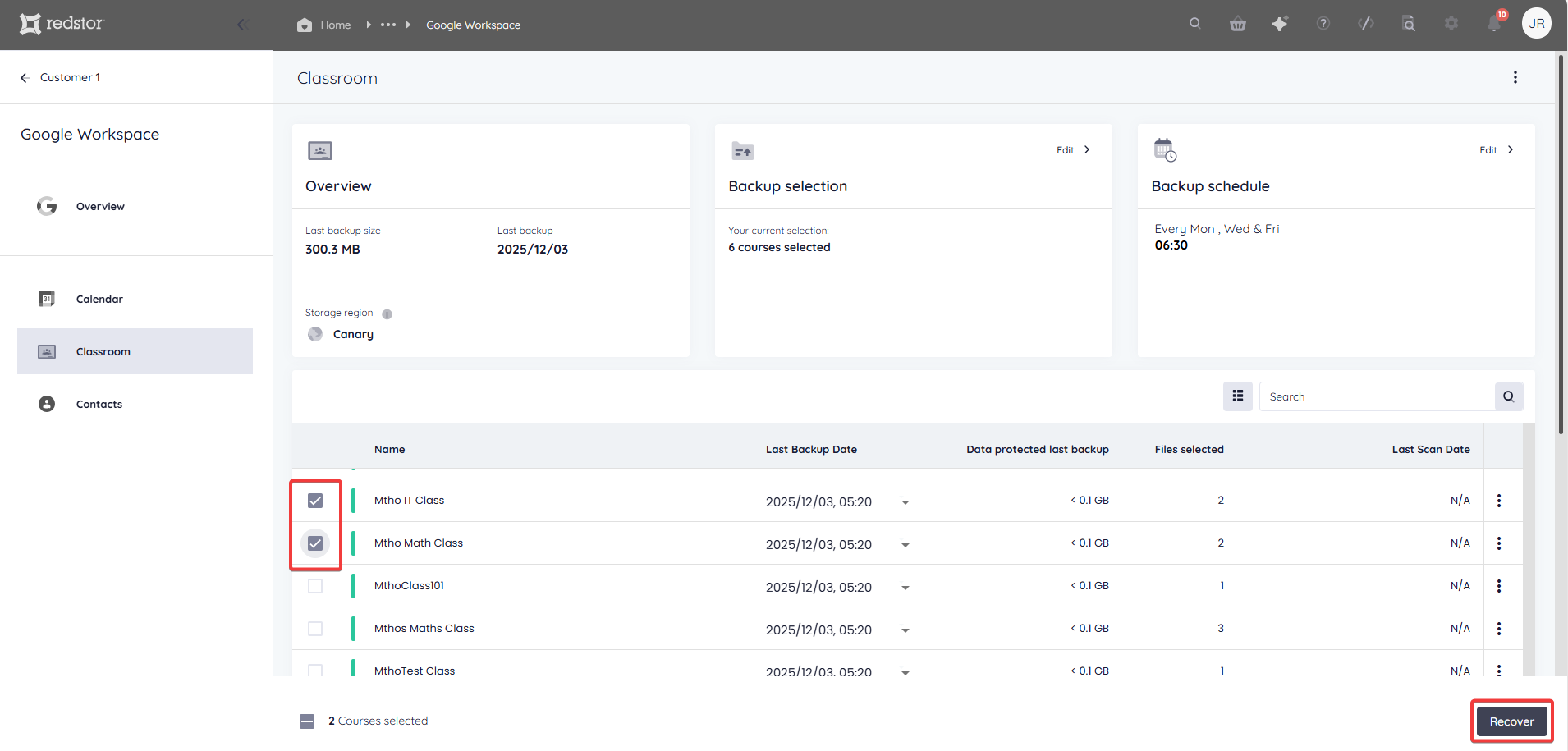The image size is (1568, 751).
Task: Click the storage region info icon
Action: click(x=387, y=314)
